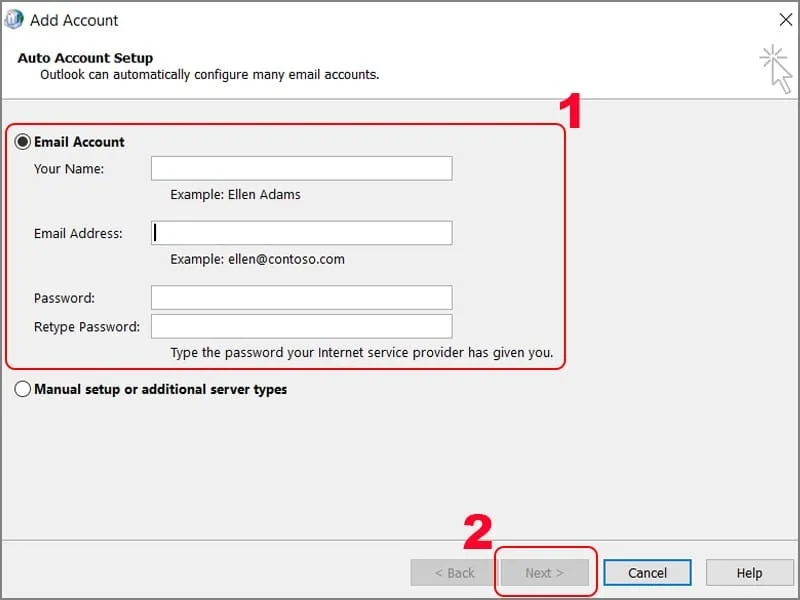Click the "Add Account" title bar text

point(74,20)
